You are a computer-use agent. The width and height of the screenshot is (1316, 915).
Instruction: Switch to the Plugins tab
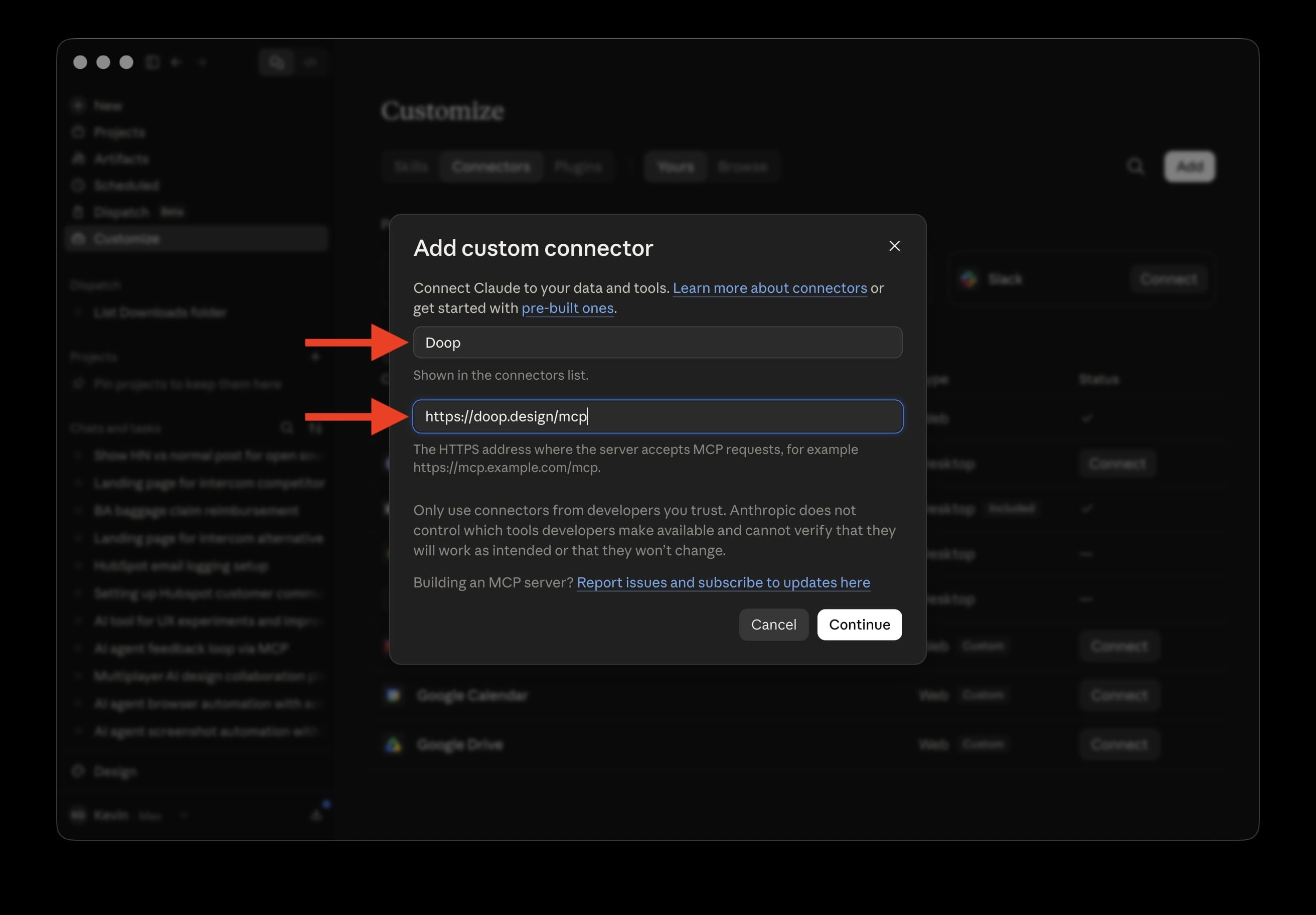tap(578, 166)
